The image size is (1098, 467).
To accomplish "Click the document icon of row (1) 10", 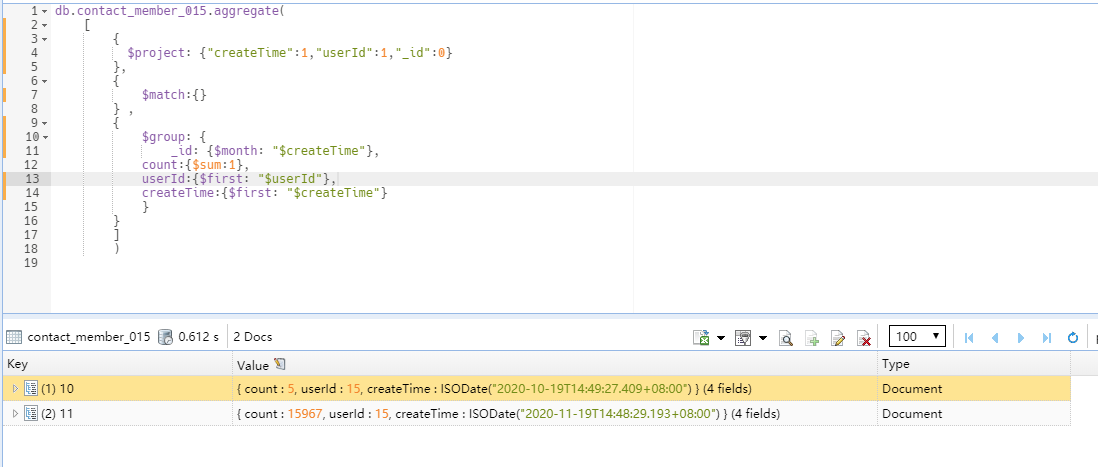I will click(30, 389).
